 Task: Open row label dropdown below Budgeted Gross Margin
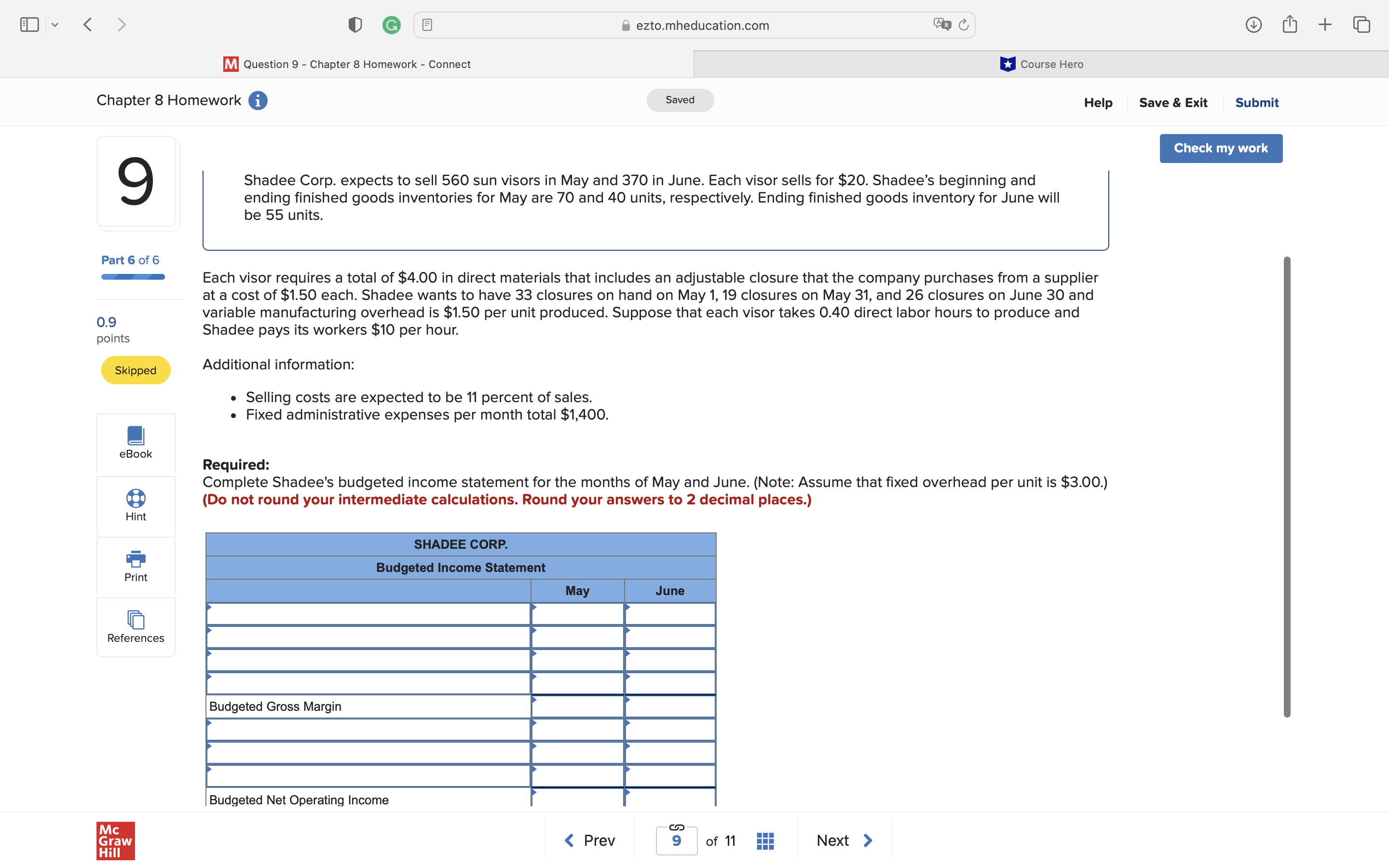click(368, 730)
